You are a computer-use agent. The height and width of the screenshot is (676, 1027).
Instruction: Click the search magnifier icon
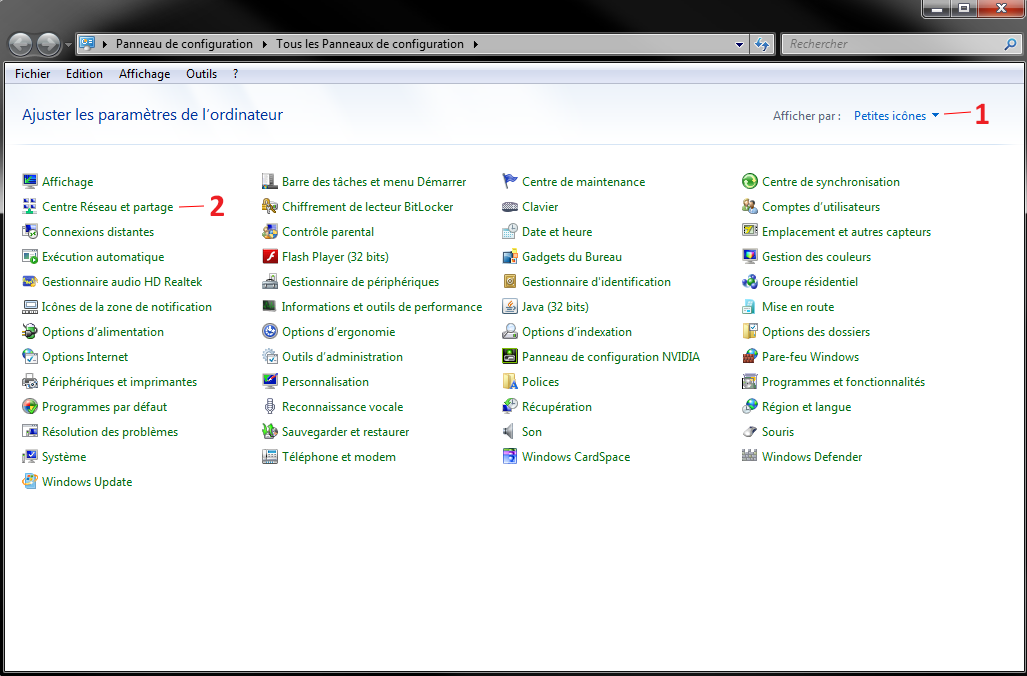tap(1011, 44)
